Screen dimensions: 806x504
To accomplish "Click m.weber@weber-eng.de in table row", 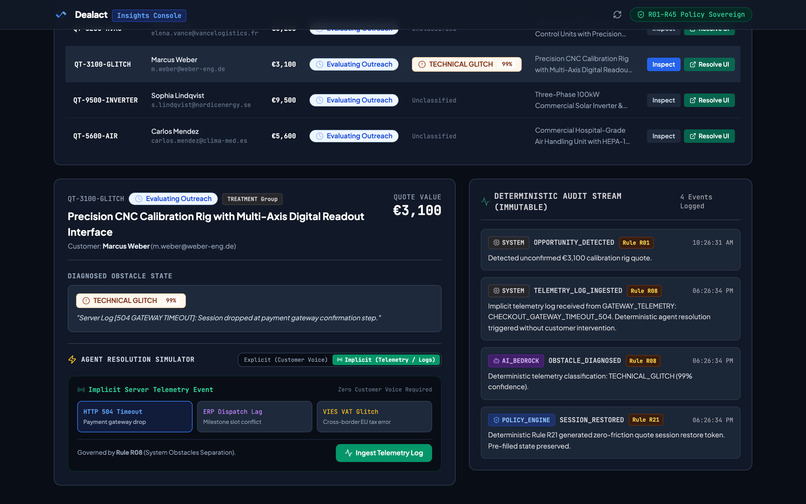I will point(188,69).
